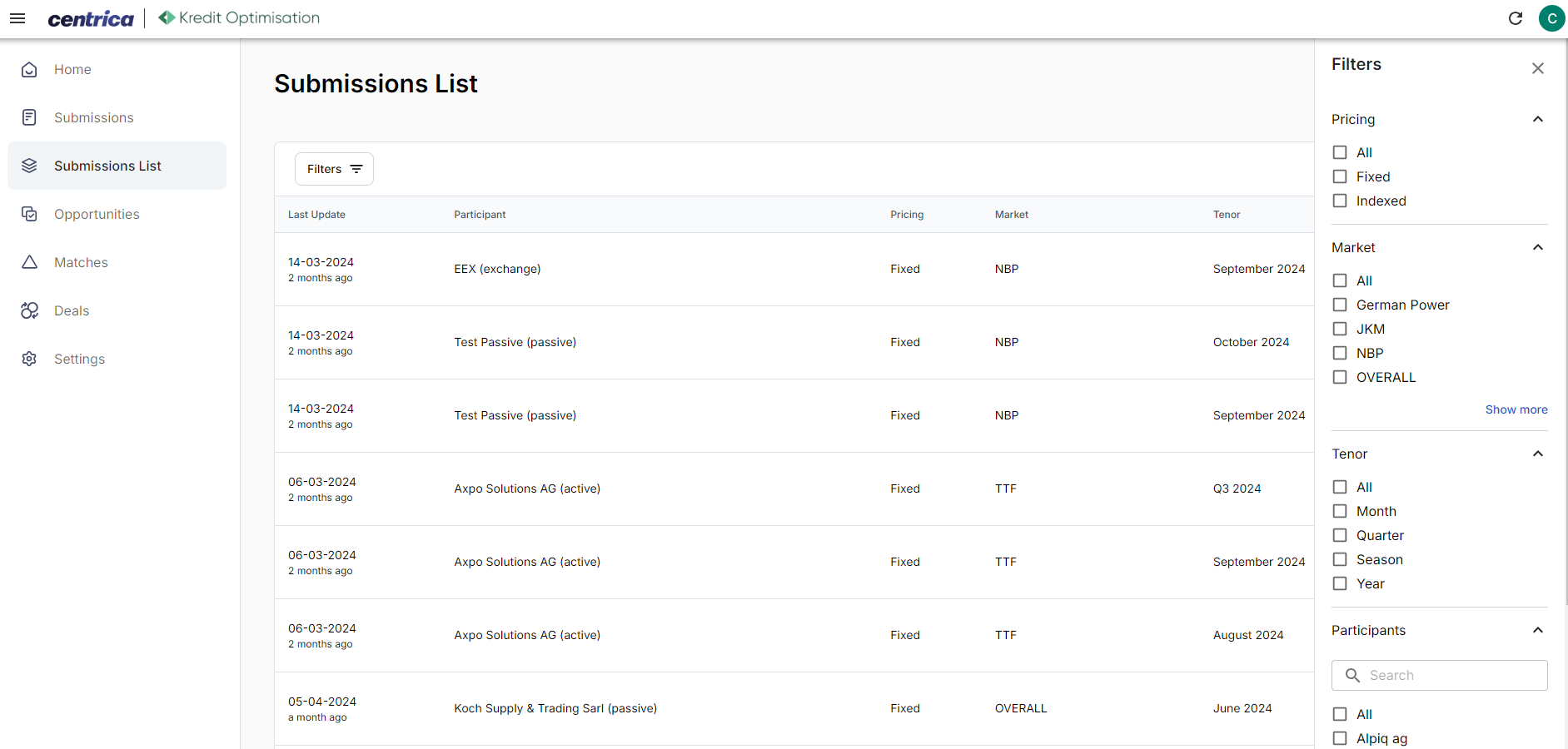This screenshot has height=749, width=1568.
Task: Check the Season tenor checkbox
Action: (x=1340, y=559)
